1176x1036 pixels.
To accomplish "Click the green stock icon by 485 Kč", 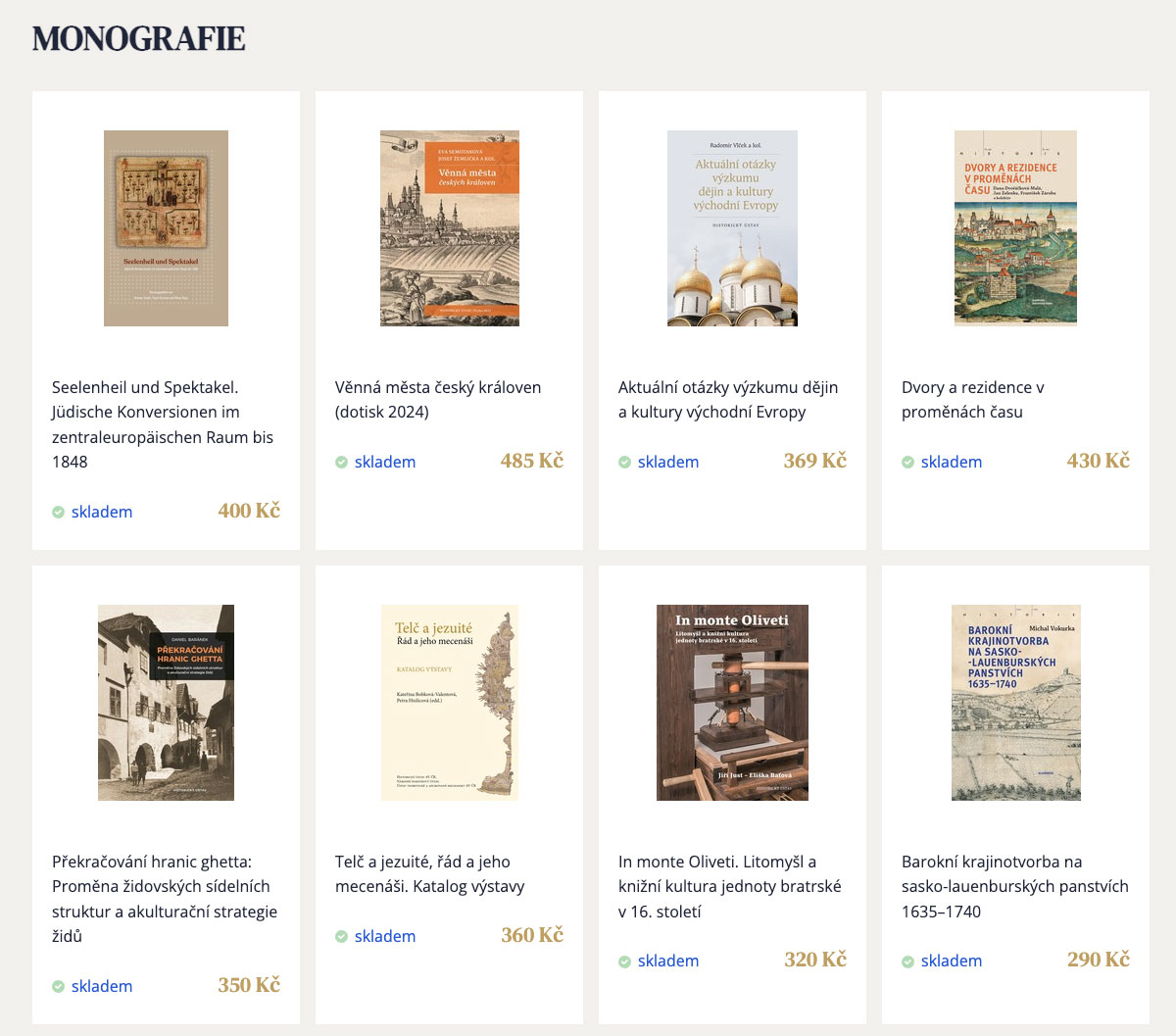I will click(342, 462).
